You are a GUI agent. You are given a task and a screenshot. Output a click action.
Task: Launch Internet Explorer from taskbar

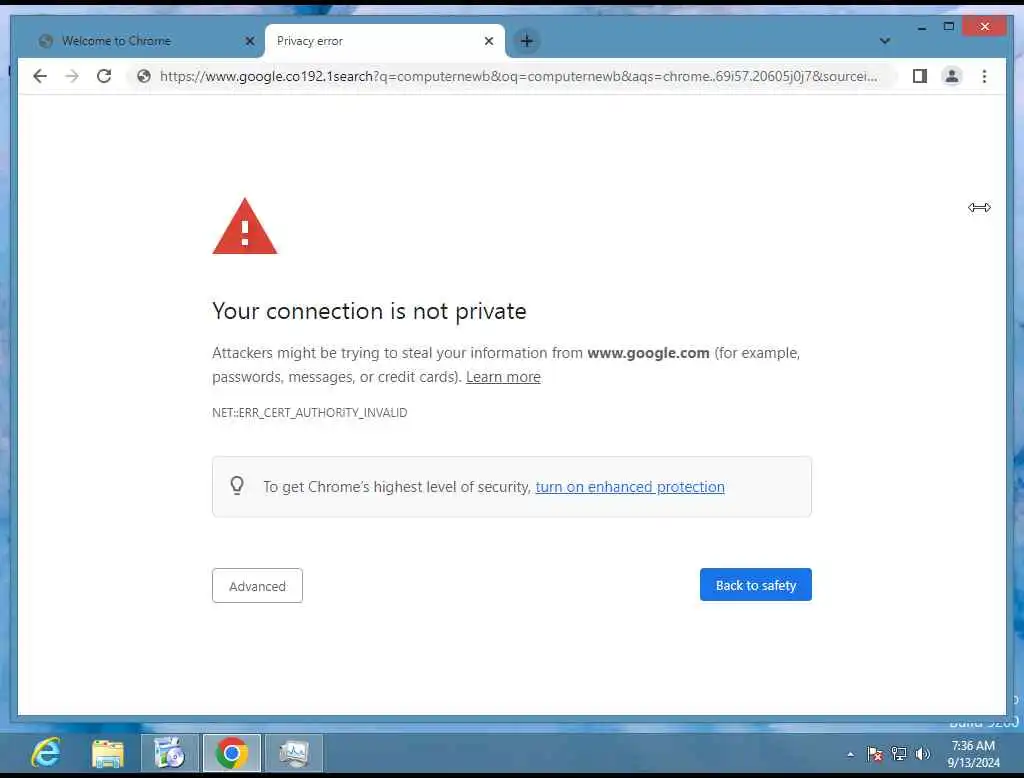46,753
